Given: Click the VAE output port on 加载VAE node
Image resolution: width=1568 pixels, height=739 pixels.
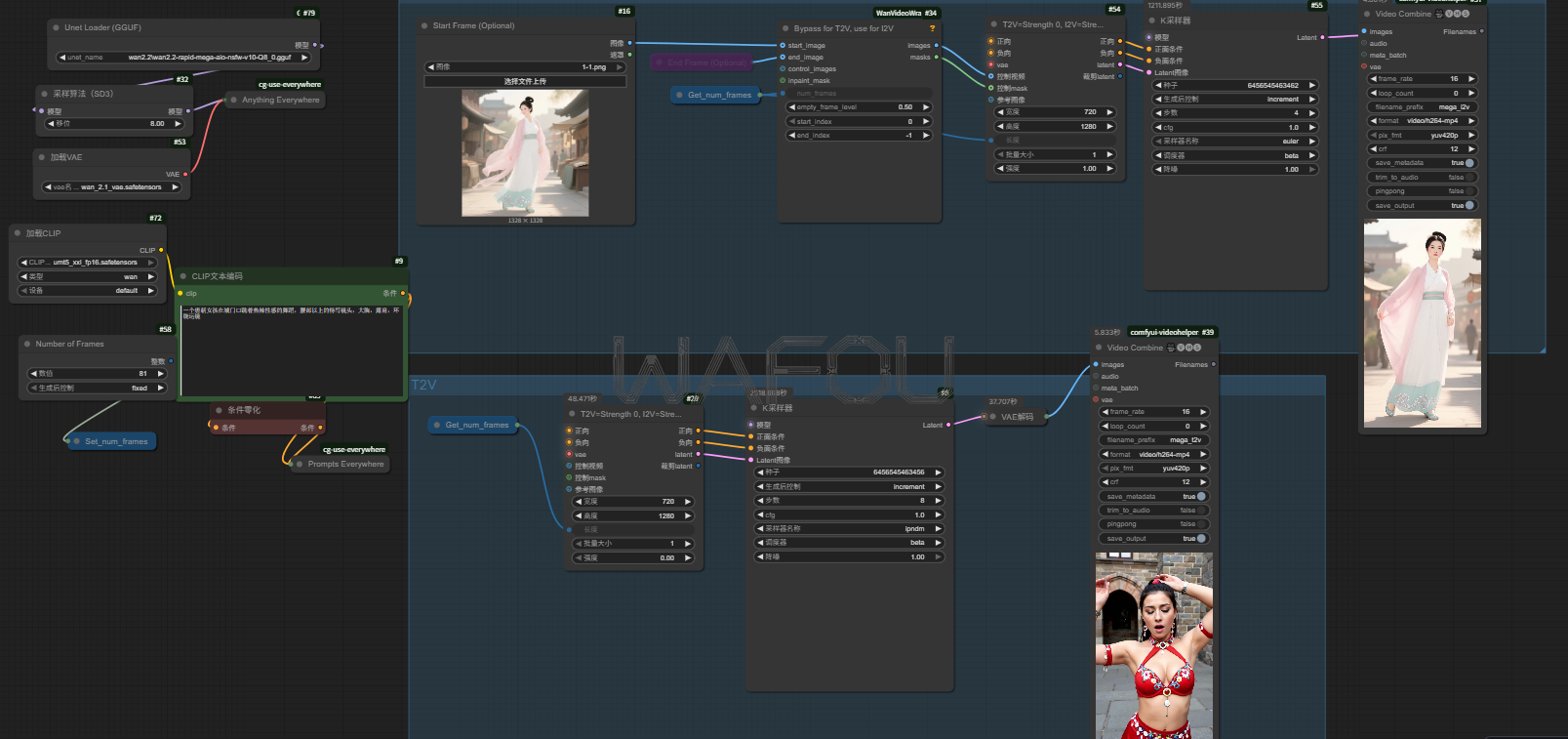Looking at the screenshot, I should tap(185, 175).
